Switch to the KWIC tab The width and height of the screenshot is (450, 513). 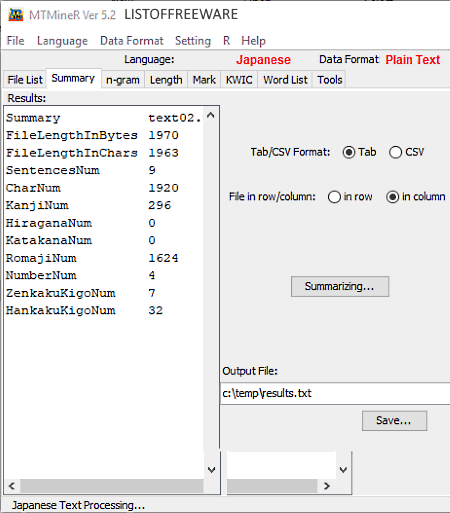point(239,80)
